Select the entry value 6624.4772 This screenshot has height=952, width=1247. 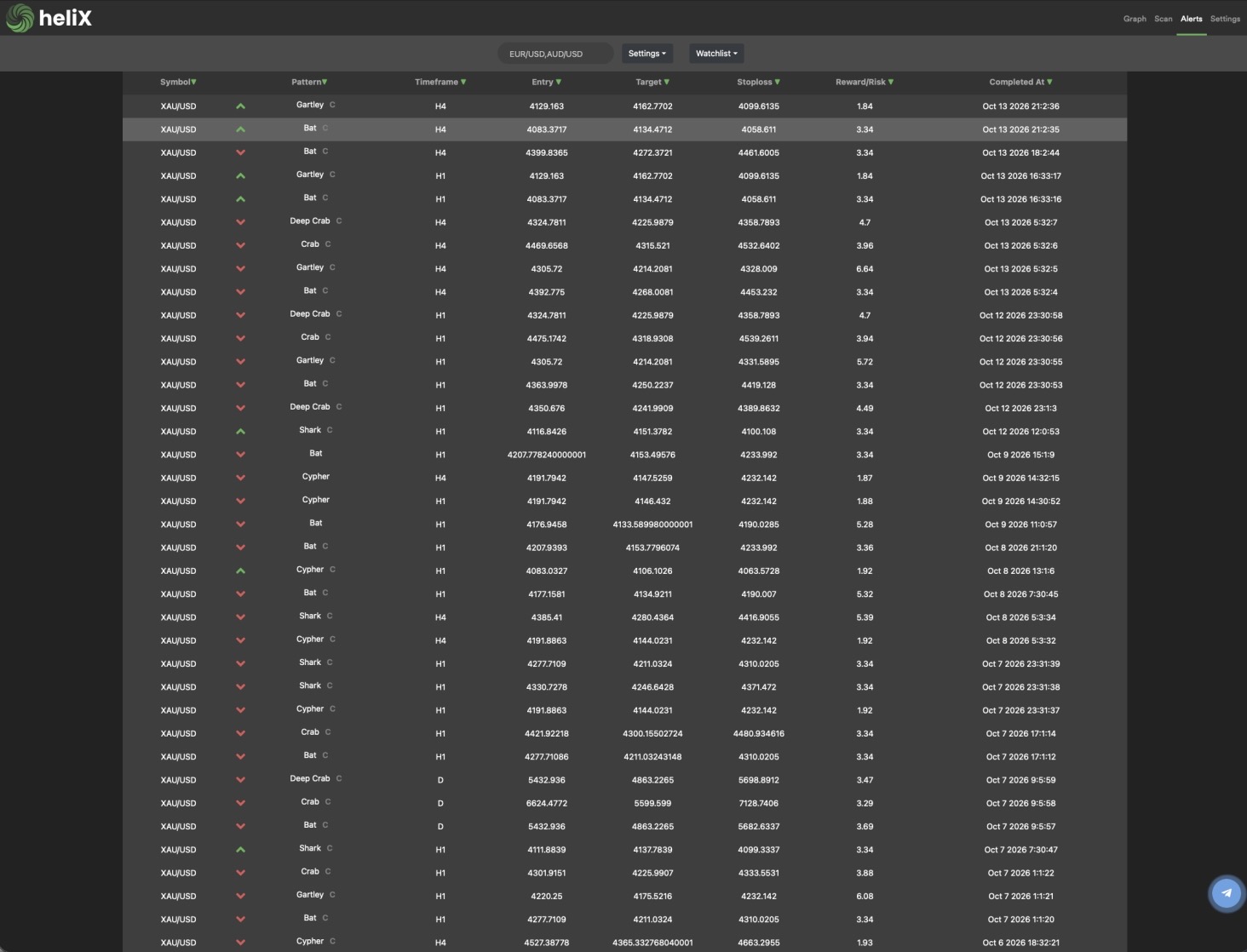(547, 804)
